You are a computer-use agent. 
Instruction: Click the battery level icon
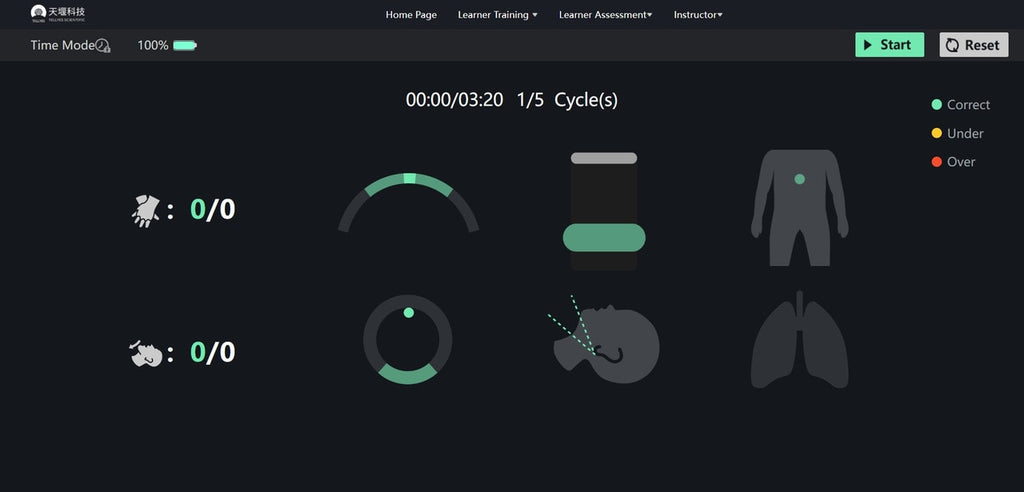pos(185,45)
